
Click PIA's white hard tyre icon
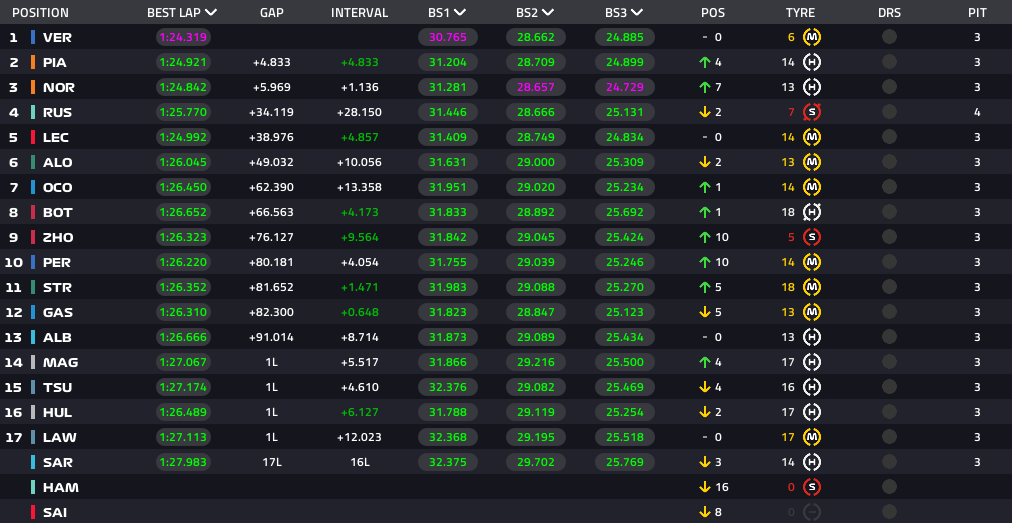(812, 63)
